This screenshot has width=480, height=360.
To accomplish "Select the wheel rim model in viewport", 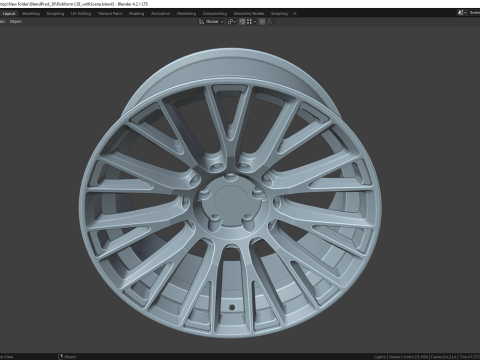I will pyautogui.click(x=230, y=193).
